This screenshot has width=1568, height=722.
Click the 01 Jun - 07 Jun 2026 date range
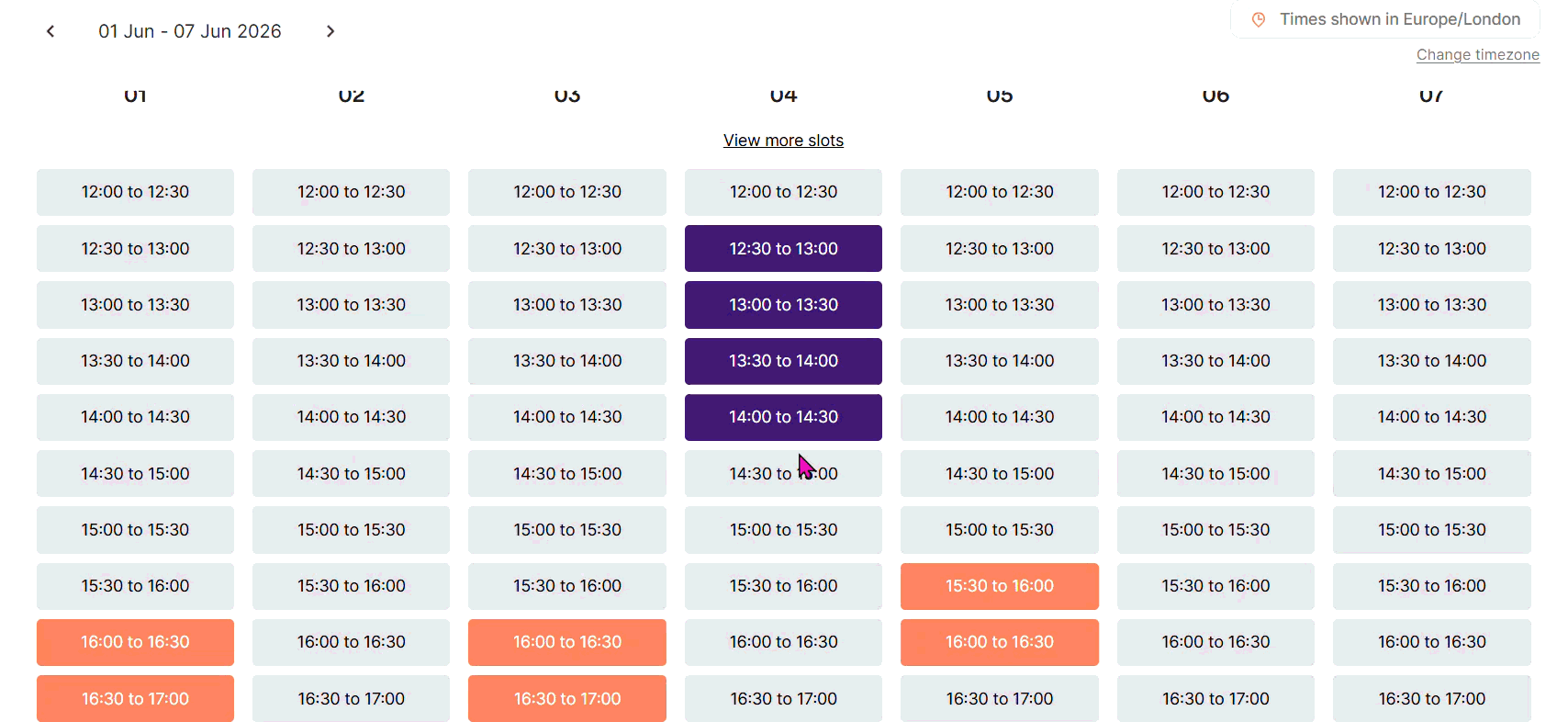(190, 31)
